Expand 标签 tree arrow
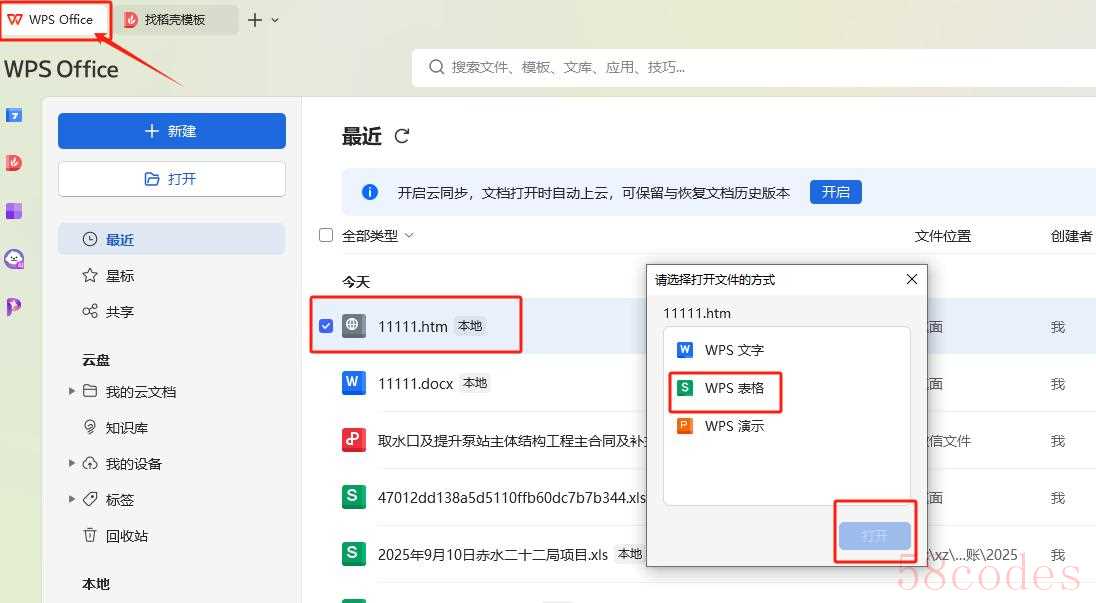Viewport: 1096px width, 603px height. (x=71, y=499)
